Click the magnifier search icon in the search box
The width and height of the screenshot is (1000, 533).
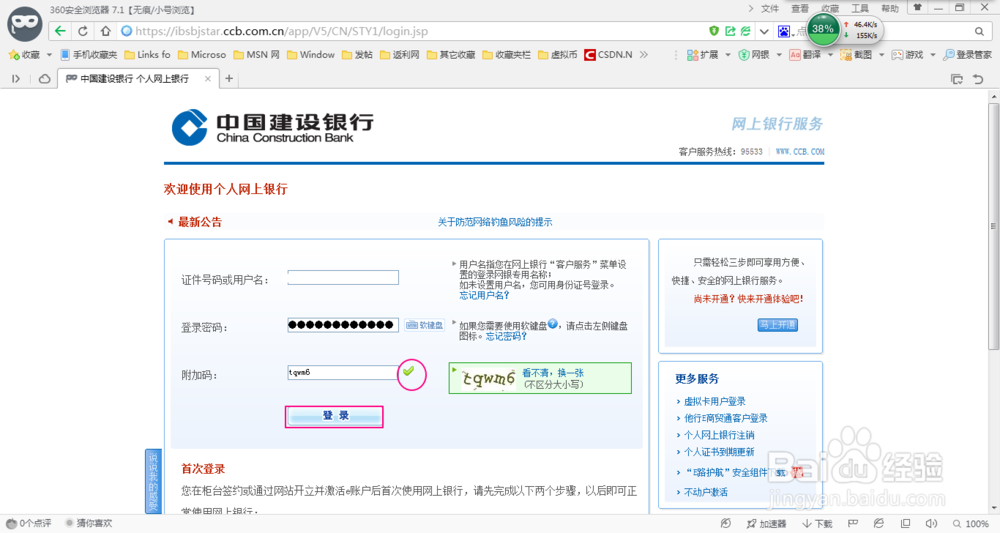[x=979, y=31]
